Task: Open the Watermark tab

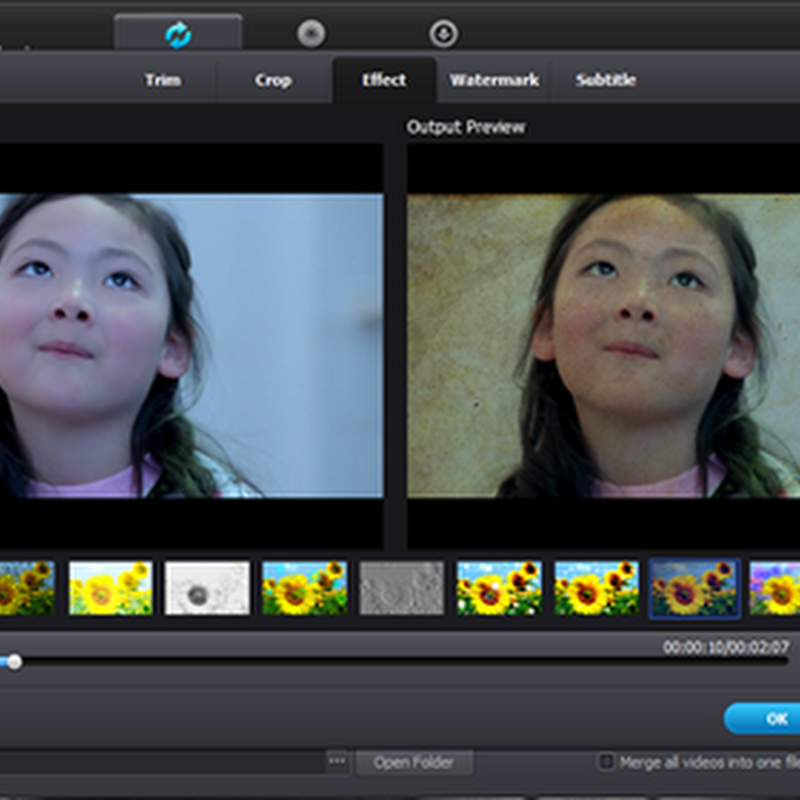Action: pos(494,81)
